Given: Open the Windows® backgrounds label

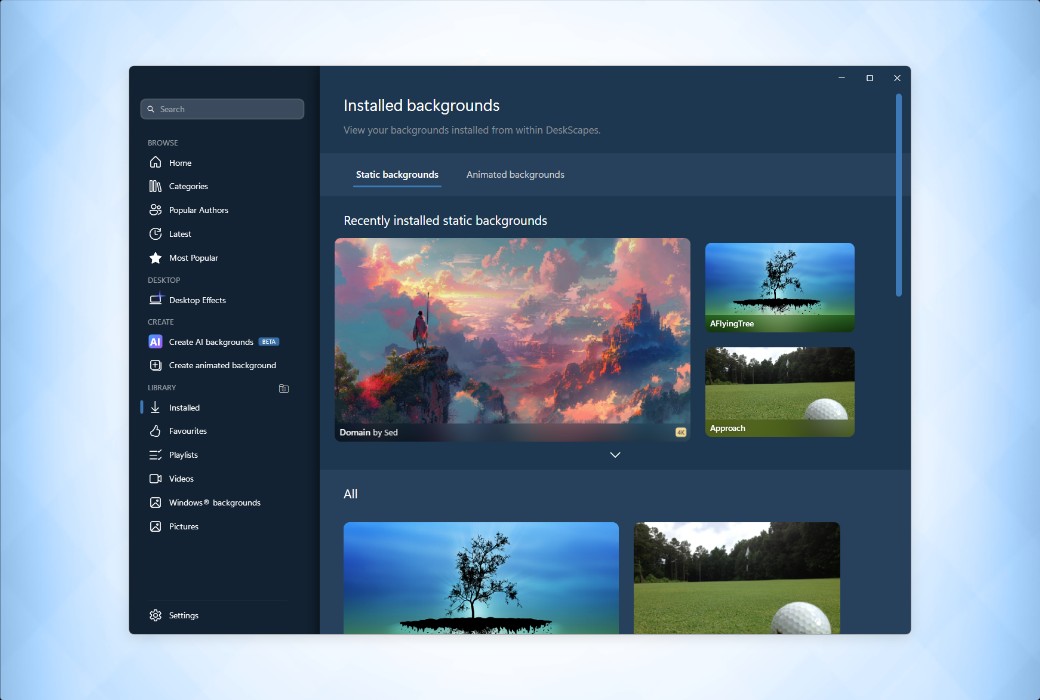Looking at the screenshot, I should (214, 503).
